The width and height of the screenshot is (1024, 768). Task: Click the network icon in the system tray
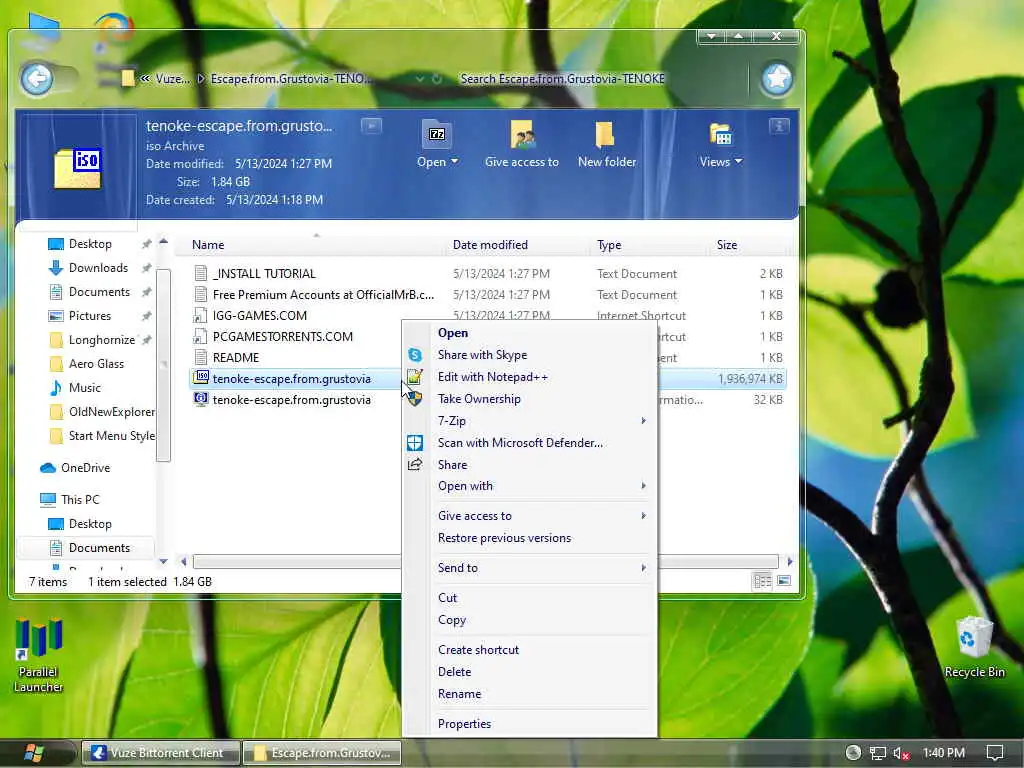[x=878, y=753]
